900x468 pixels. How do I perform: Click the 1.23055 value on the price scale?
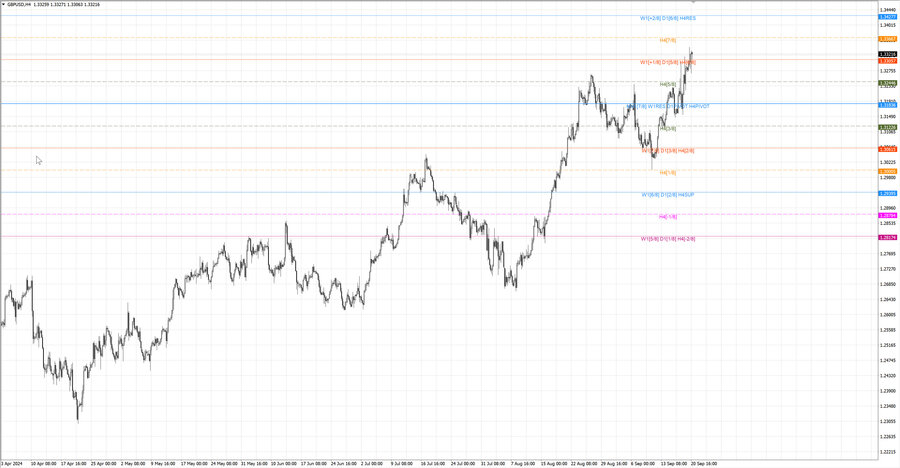click(x=887, y=421)
